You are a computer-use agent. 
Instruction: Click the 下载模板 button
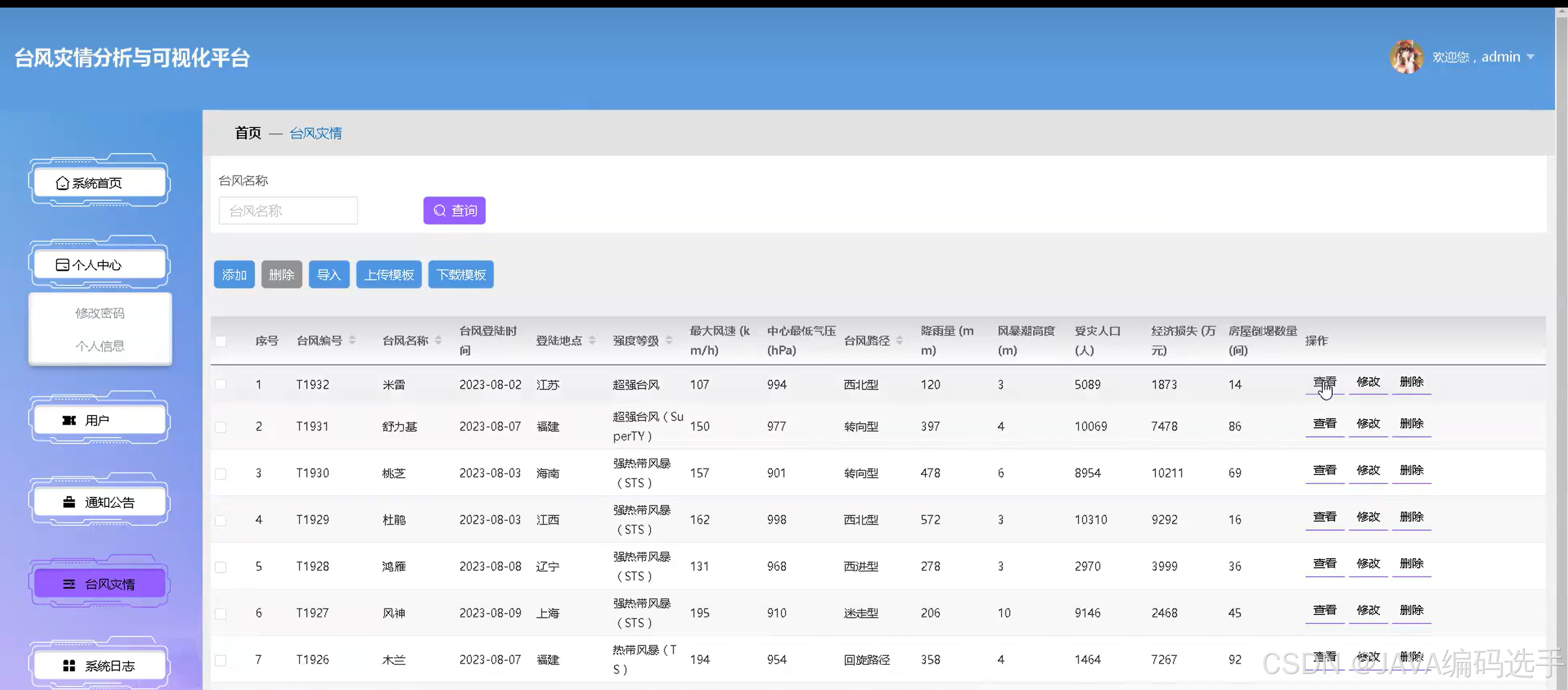point(461,274)
